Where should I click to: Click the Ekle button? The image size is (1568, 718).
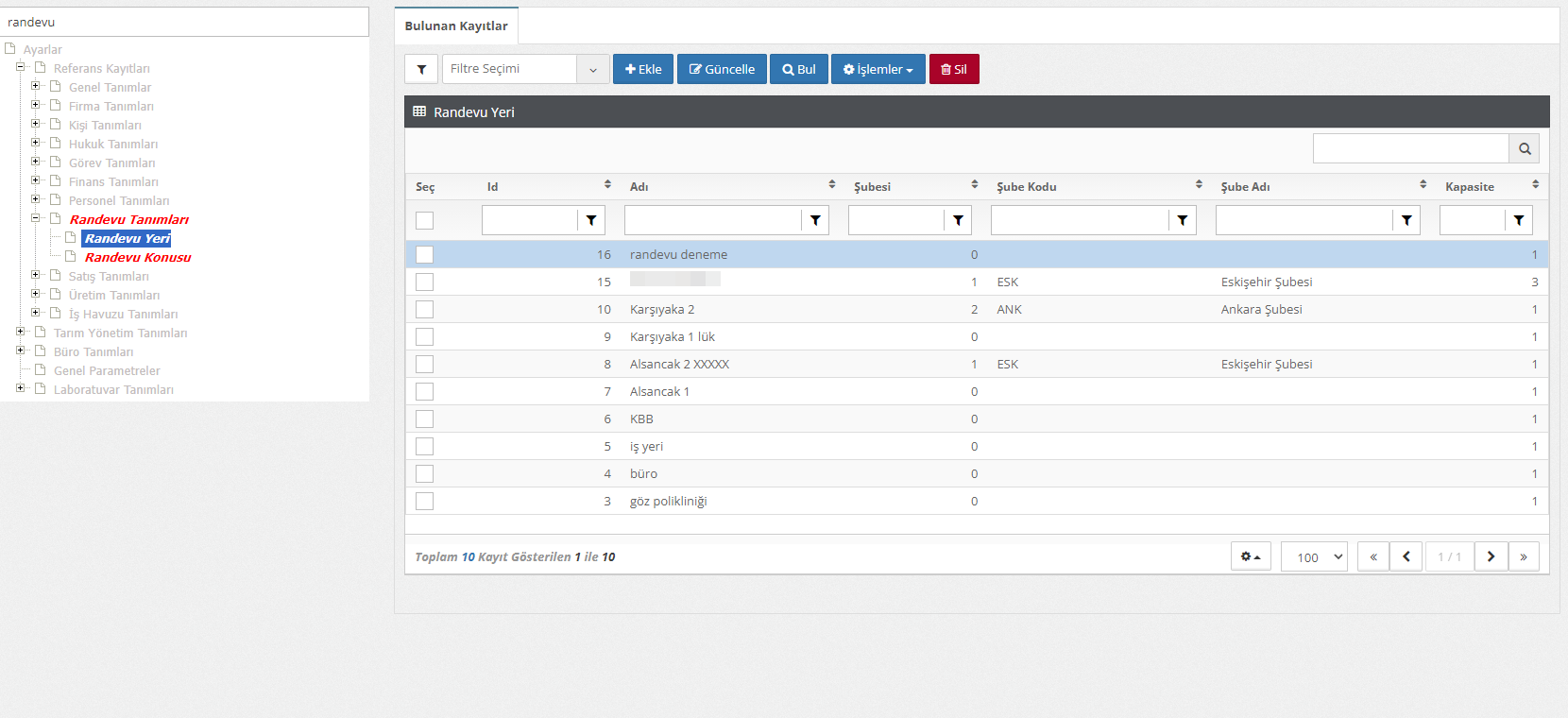pyautogui.click(x=643, y=69)
